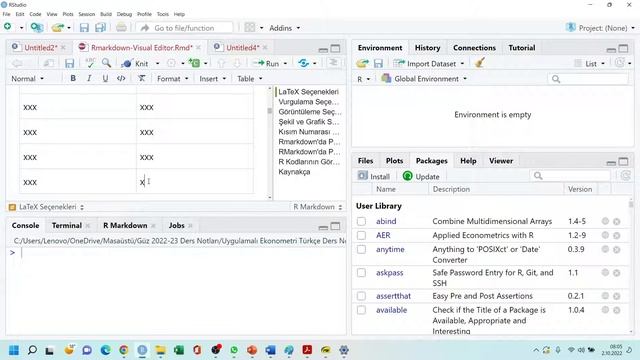Viewport: 640px width, 360px height.
Task: Click the publish icon in editor
Action: tap(303, 63)
